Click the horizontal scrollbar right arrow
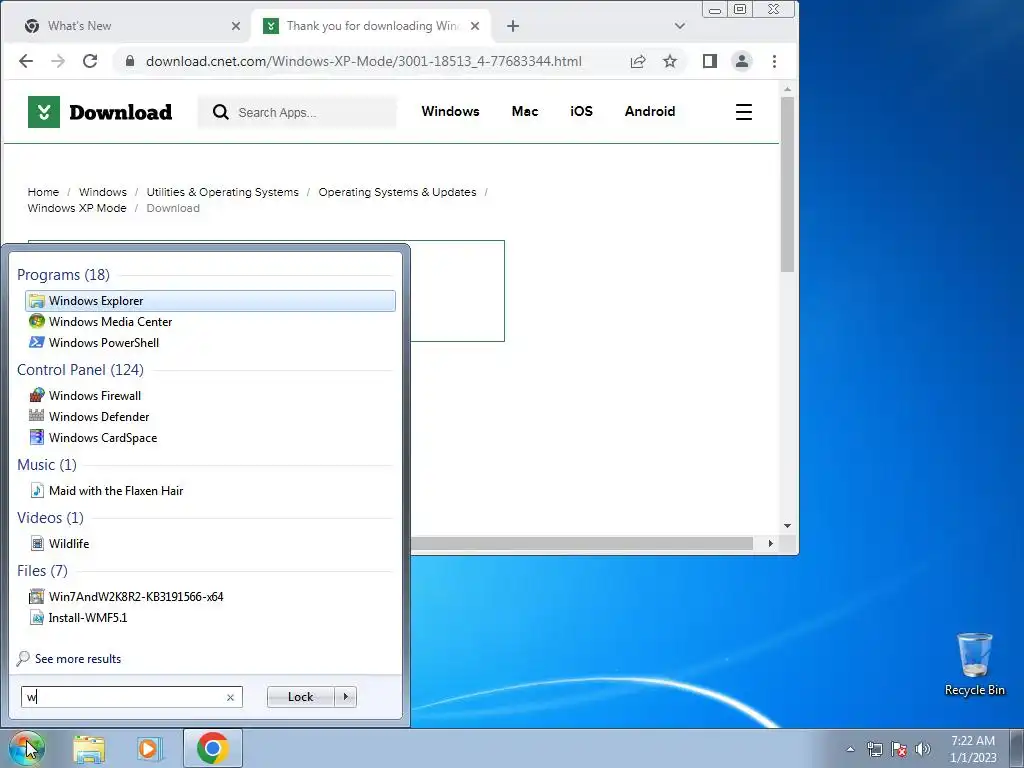The height and width of the screenshot is (768, 1024). coord(771,543)
